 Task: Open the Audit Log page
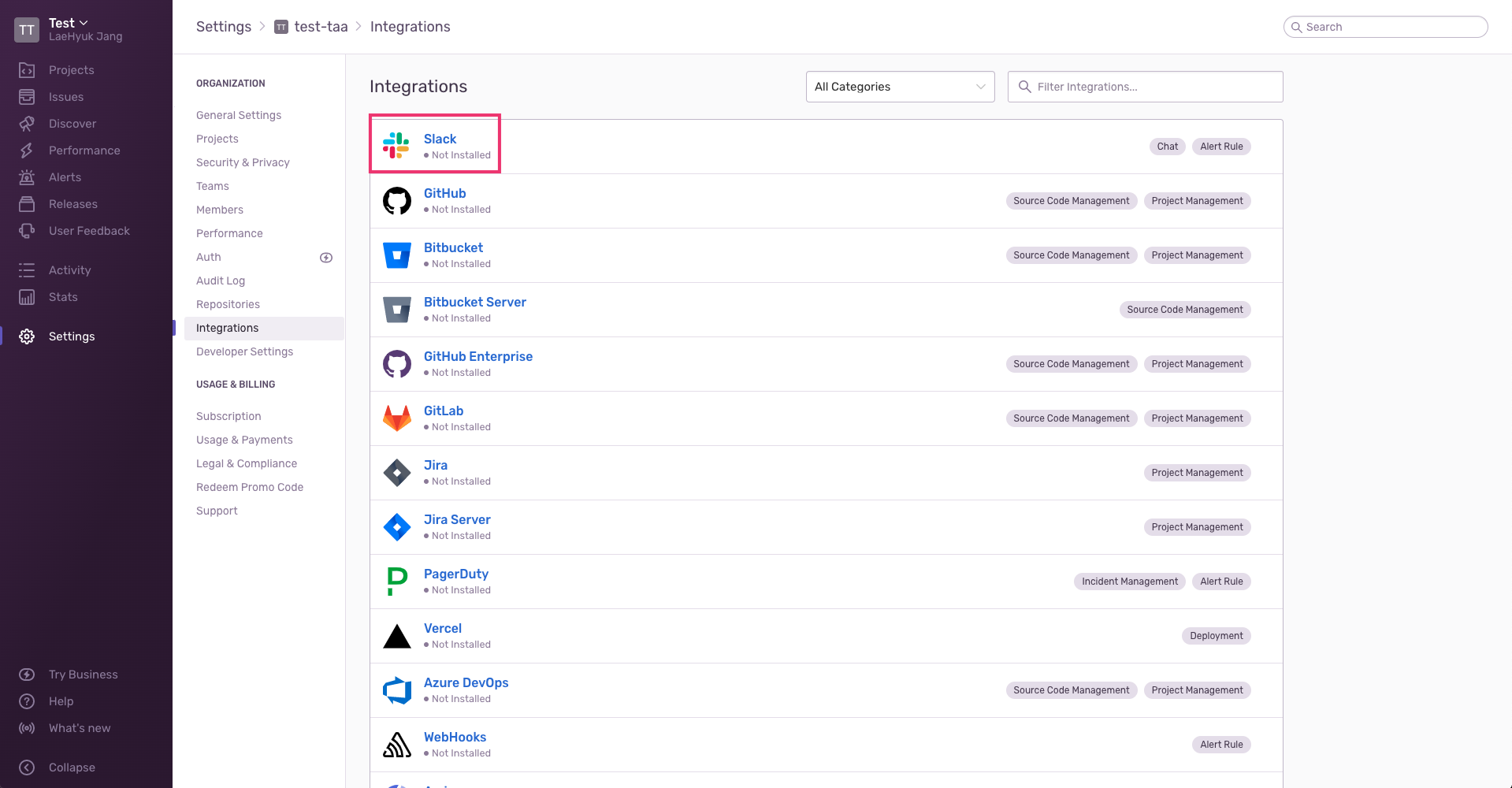(x=221, y=281)
